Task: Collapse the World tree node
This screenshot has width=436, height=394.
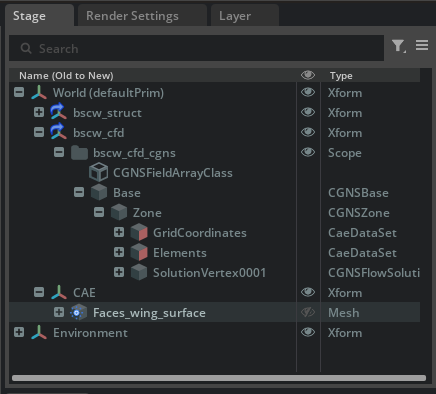Action: point(19,92)
